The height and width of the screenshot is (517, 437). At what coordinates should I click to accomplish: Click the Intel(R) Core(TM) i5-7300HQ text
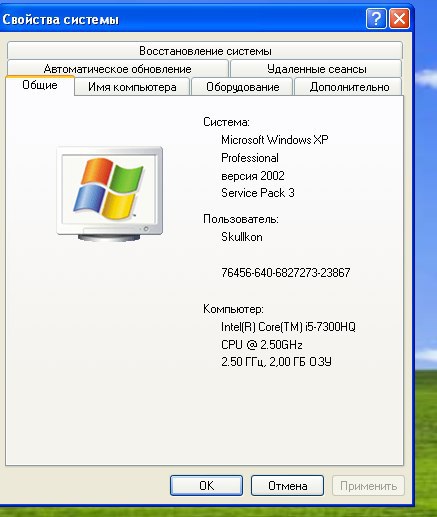click(x=288, y=327)
